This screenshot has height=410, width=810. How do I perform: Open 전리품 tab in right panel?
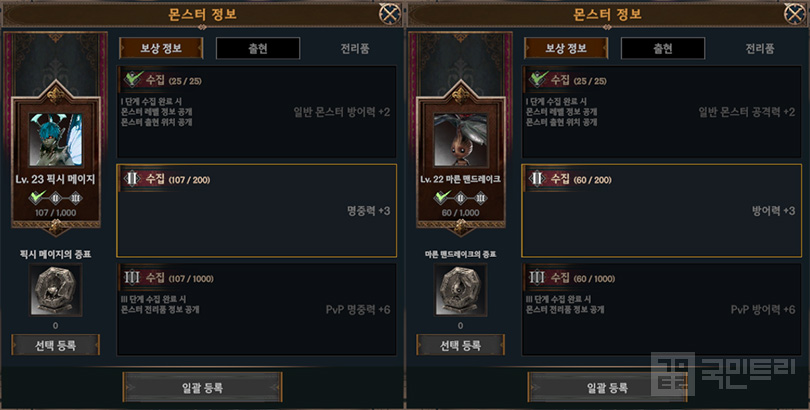[x=759, y=49]
